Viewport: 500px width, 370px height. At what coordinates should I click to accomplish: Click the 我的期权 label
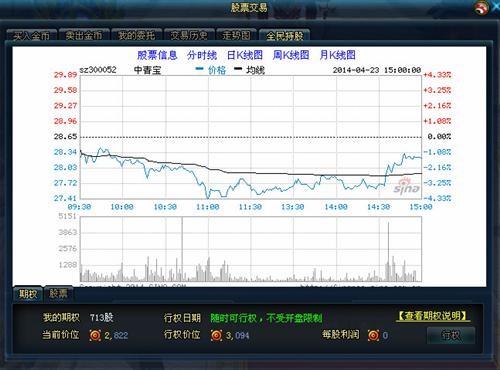[x=61, y=317]
